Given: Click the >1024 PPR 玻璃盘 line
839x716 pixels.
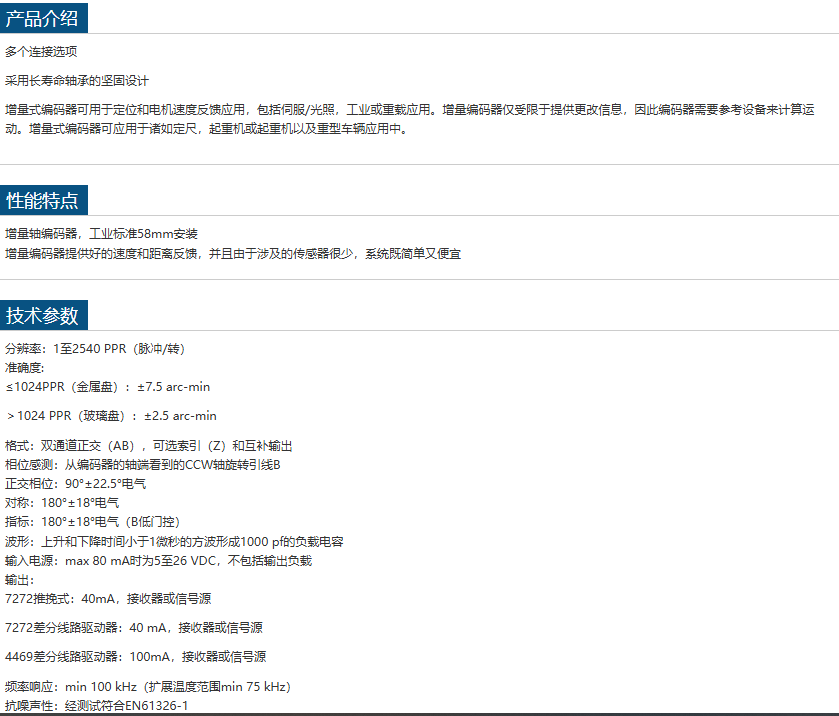Looking at the screenshot, I should click(110, 416).
